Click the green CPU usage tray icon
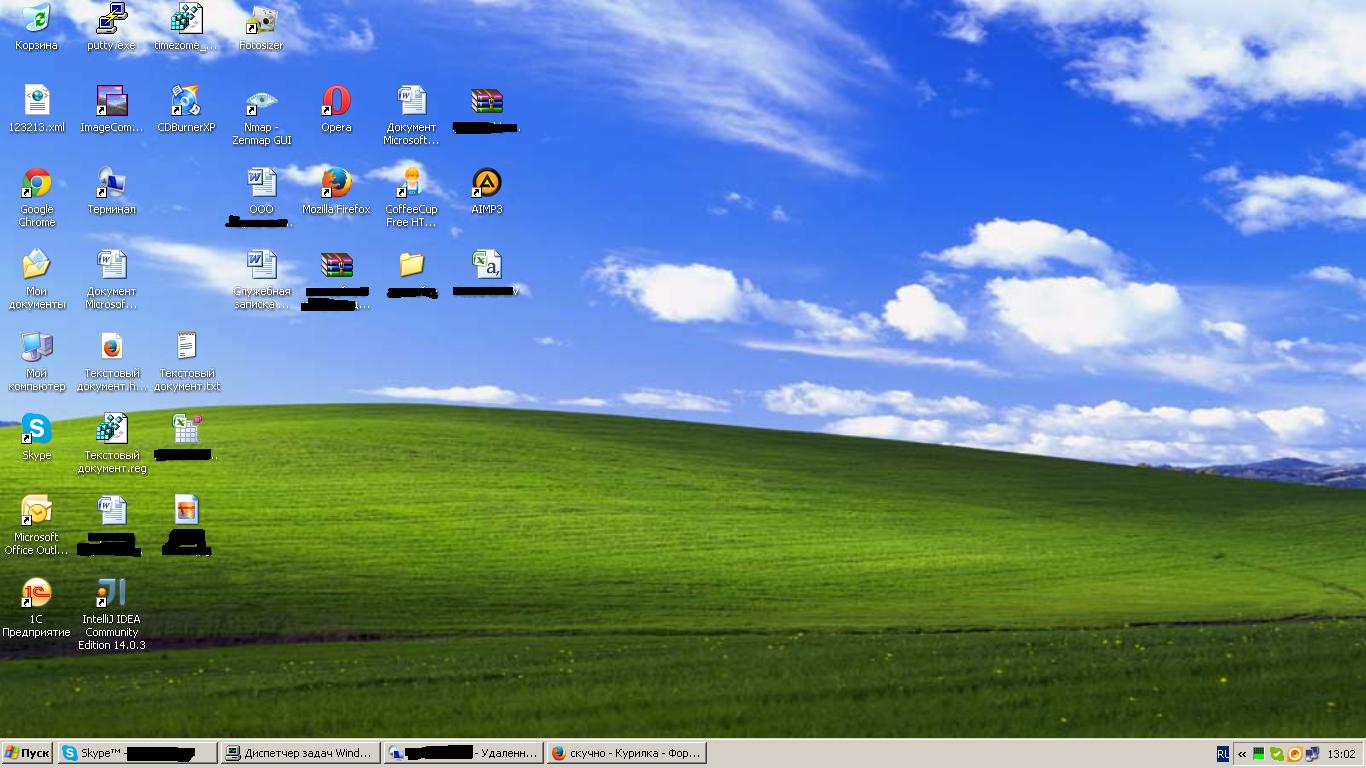Screen dimensions: 1366x768 (1259, 754)
